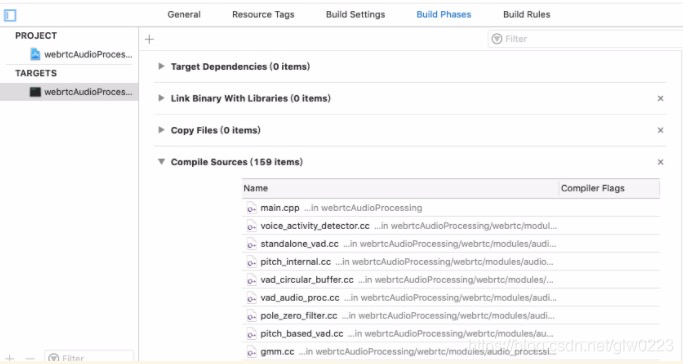Expand Copy Files section
Screen dimensions: 683x364
(x=161, y=130)
